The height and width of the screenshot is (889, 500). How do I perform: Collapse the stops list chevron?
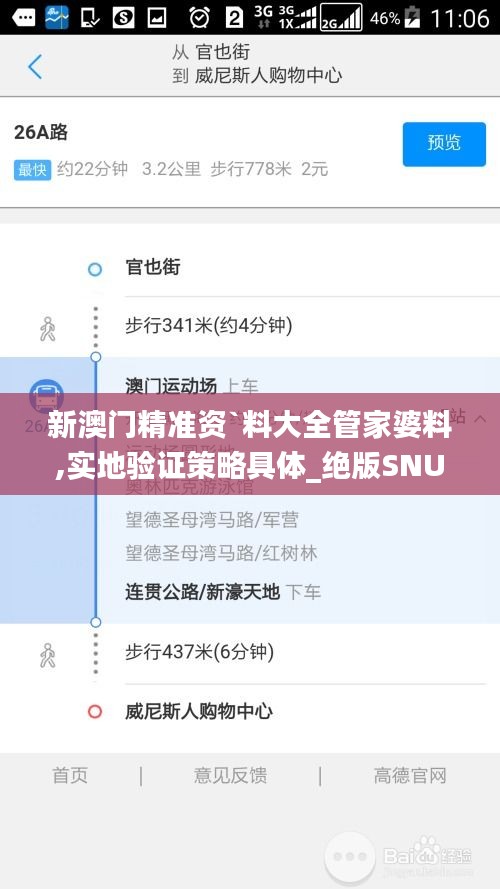coord(480,418)
